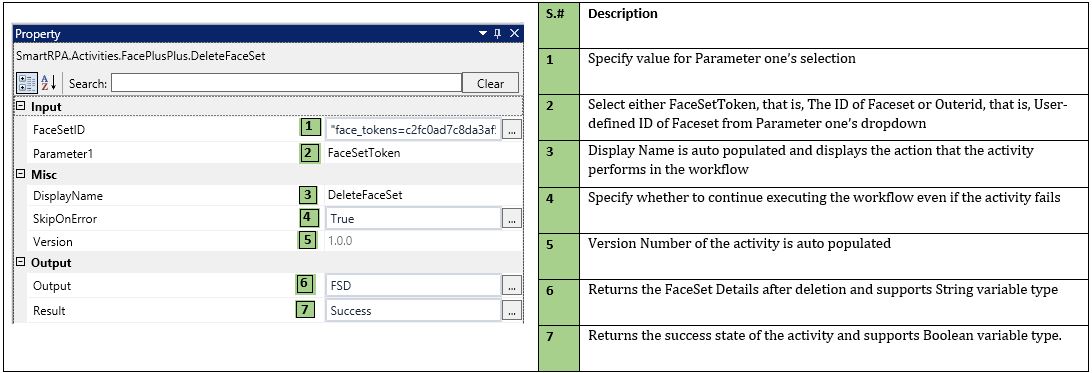This screenshot has width=1092, height=373.
Task: Open the Parameter1 FaceSetToken dropdown
Action: (x=423, y=152)
